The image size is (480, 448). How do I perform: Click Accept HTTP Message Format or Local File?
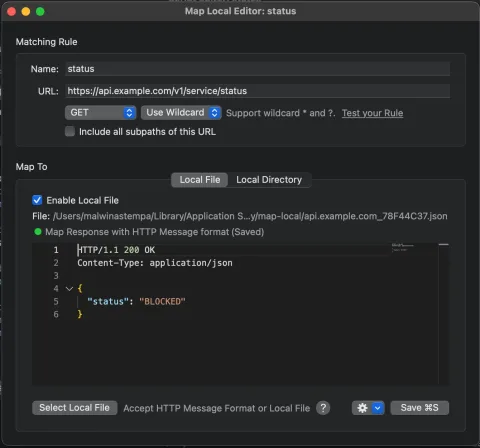click(x=217, y=408)
